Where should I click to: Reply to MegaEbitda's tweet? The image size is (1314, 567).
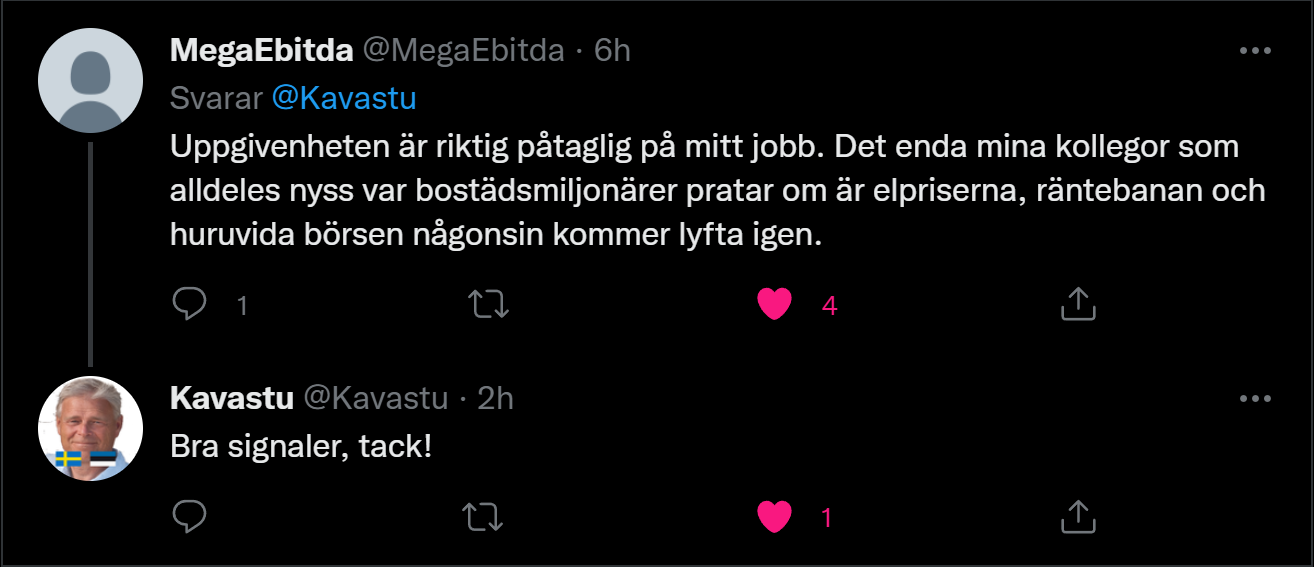pos(189,304)
